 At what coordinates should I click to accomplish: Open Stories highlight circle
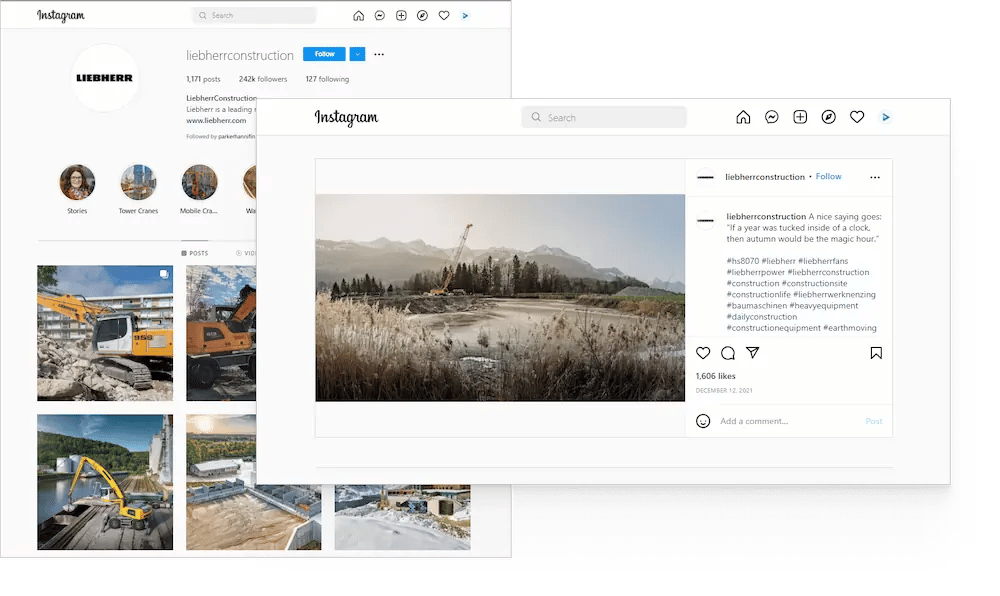[77, 182]
